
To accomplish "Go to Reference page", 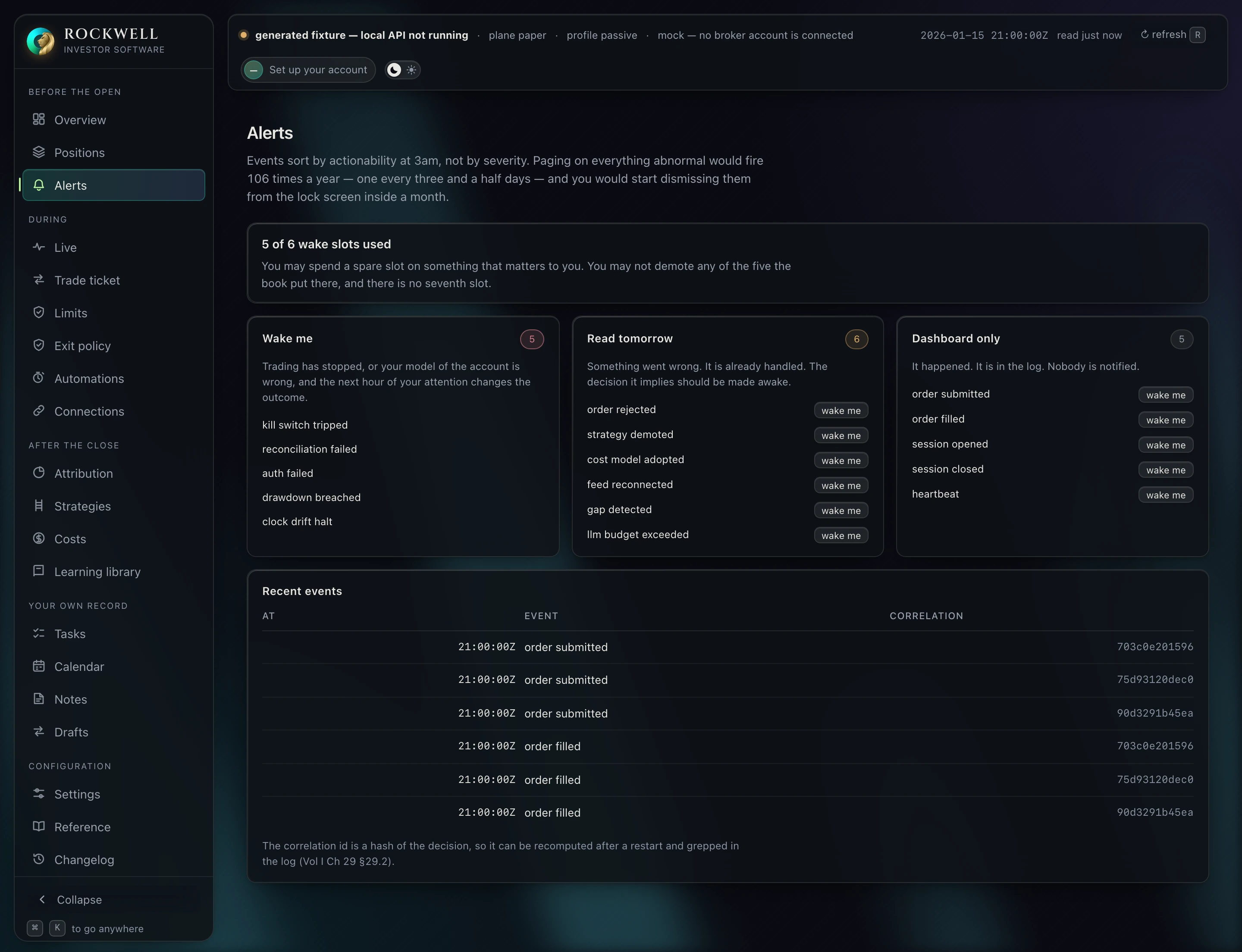I will 113,827.
